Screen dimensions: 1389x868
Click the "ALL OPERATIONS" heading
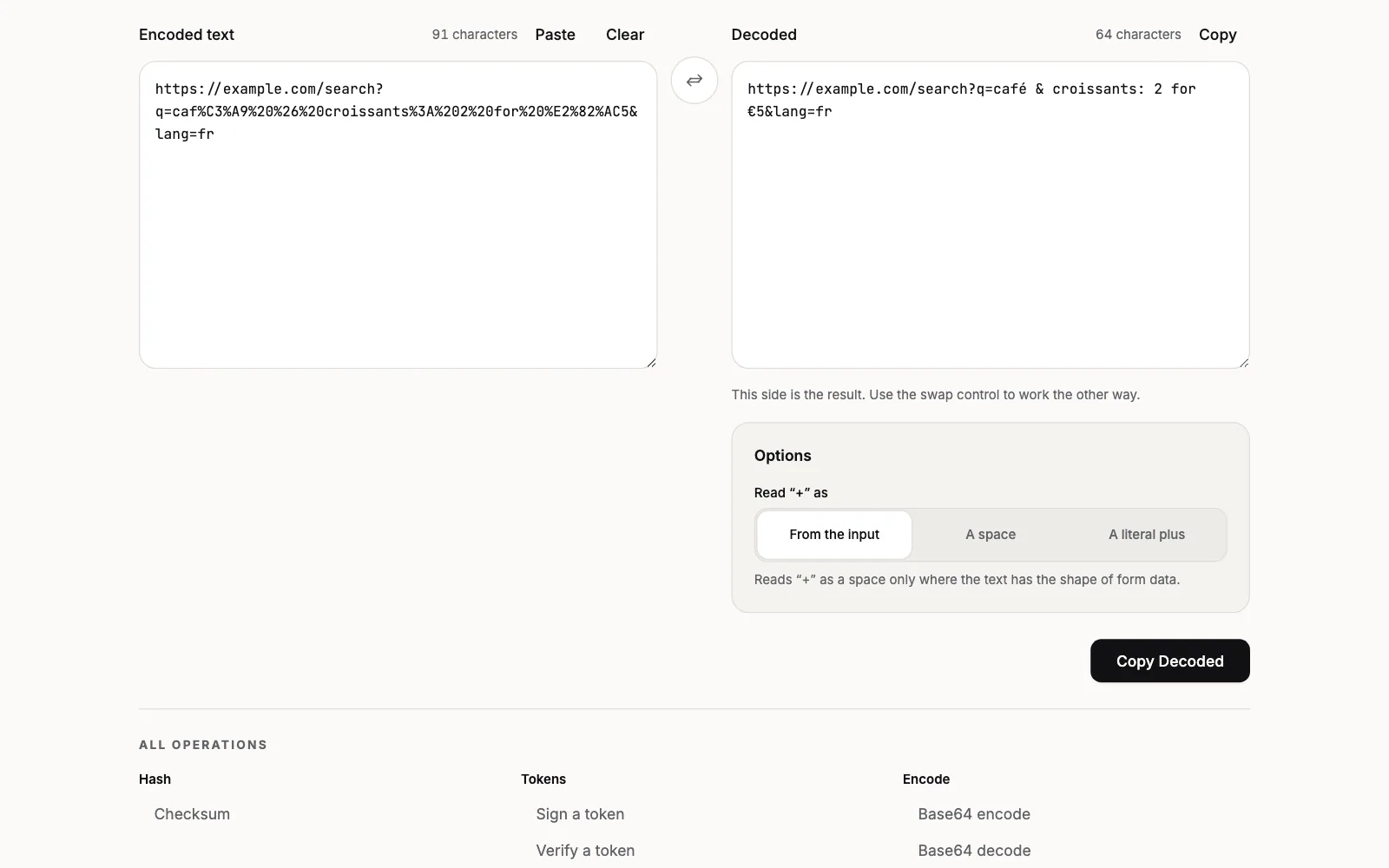click(203, 745)
